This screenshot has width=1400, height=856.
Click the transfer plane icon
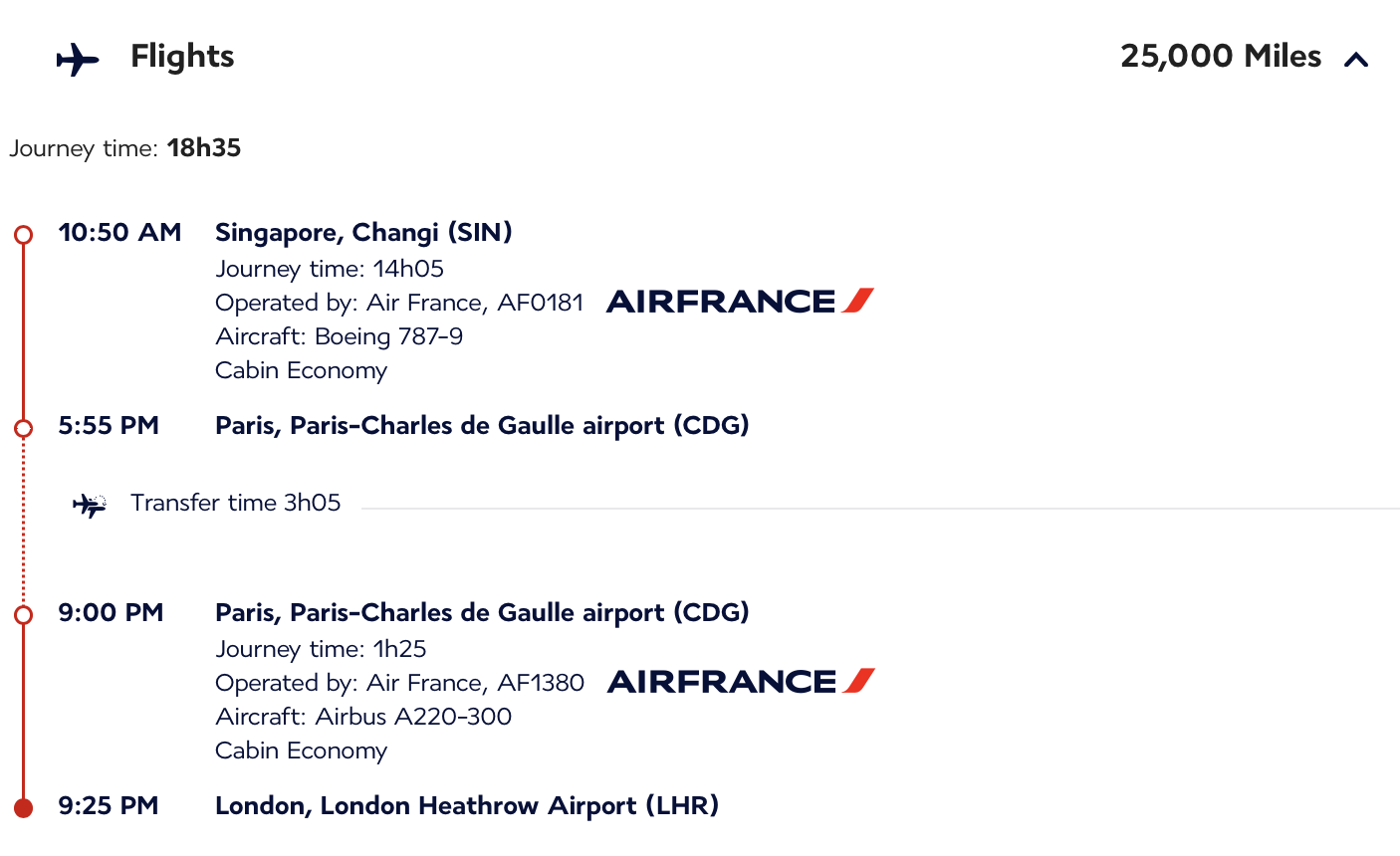[x=90, y=506]
